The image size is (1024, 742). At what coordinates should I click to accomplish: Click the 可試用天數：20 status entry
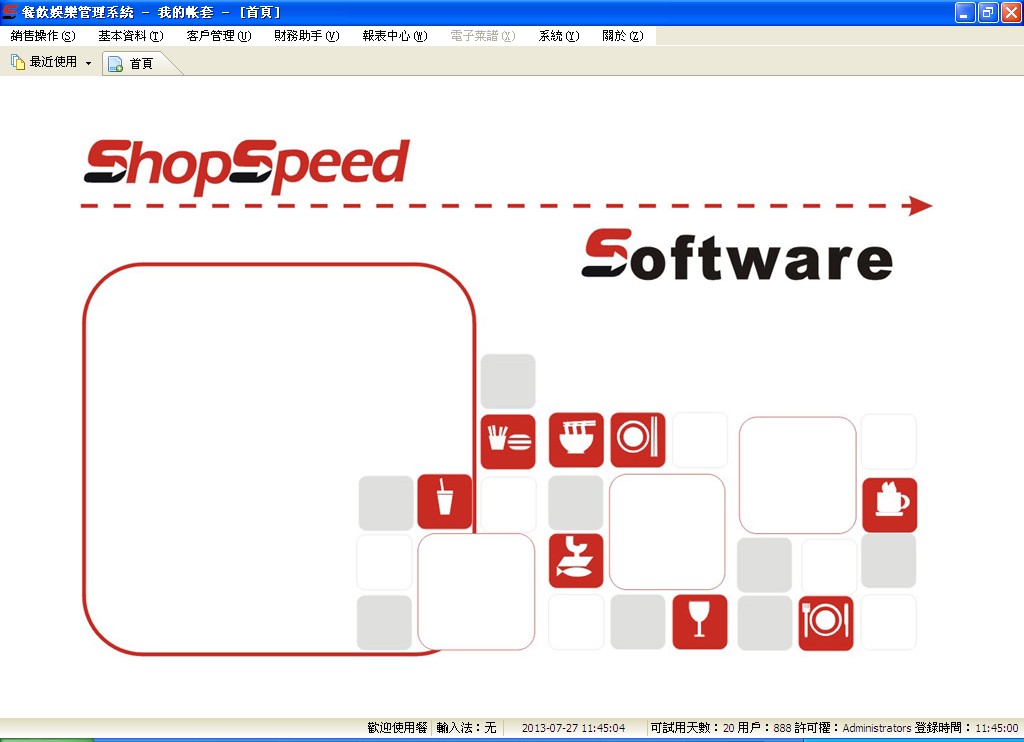coord(692,728)
